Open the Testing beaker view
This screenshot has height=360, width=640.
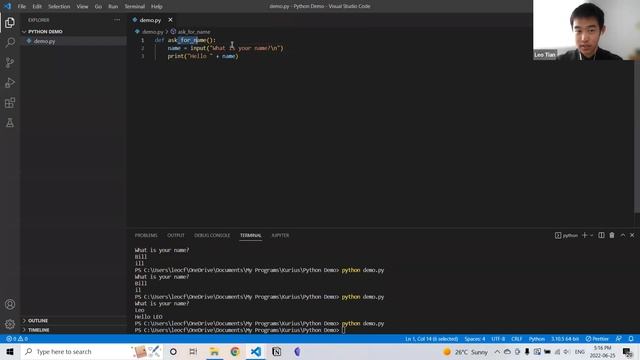(10, 122)
